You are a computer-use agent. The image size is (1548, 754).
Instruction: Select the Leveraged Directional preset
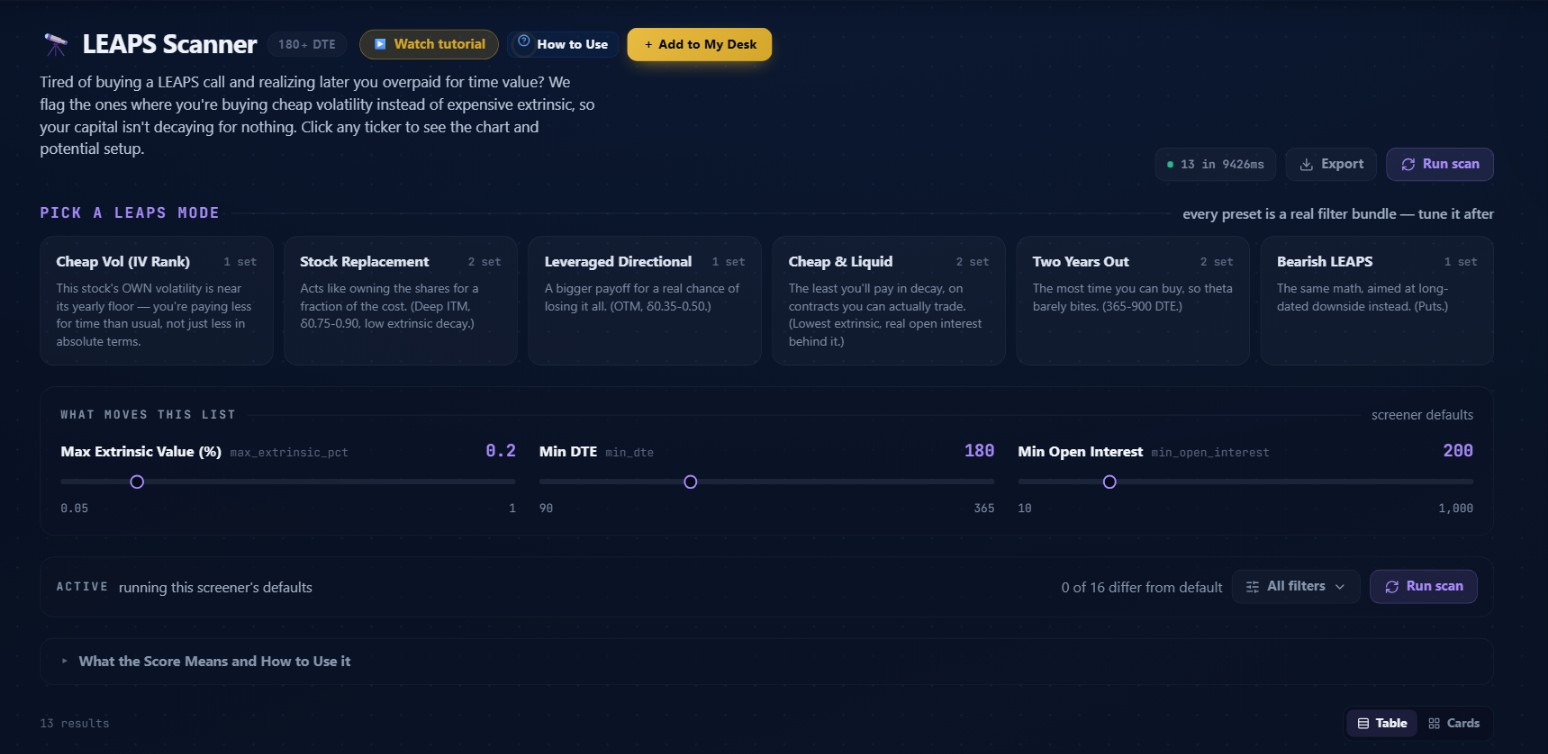click(x=645, y=301)
